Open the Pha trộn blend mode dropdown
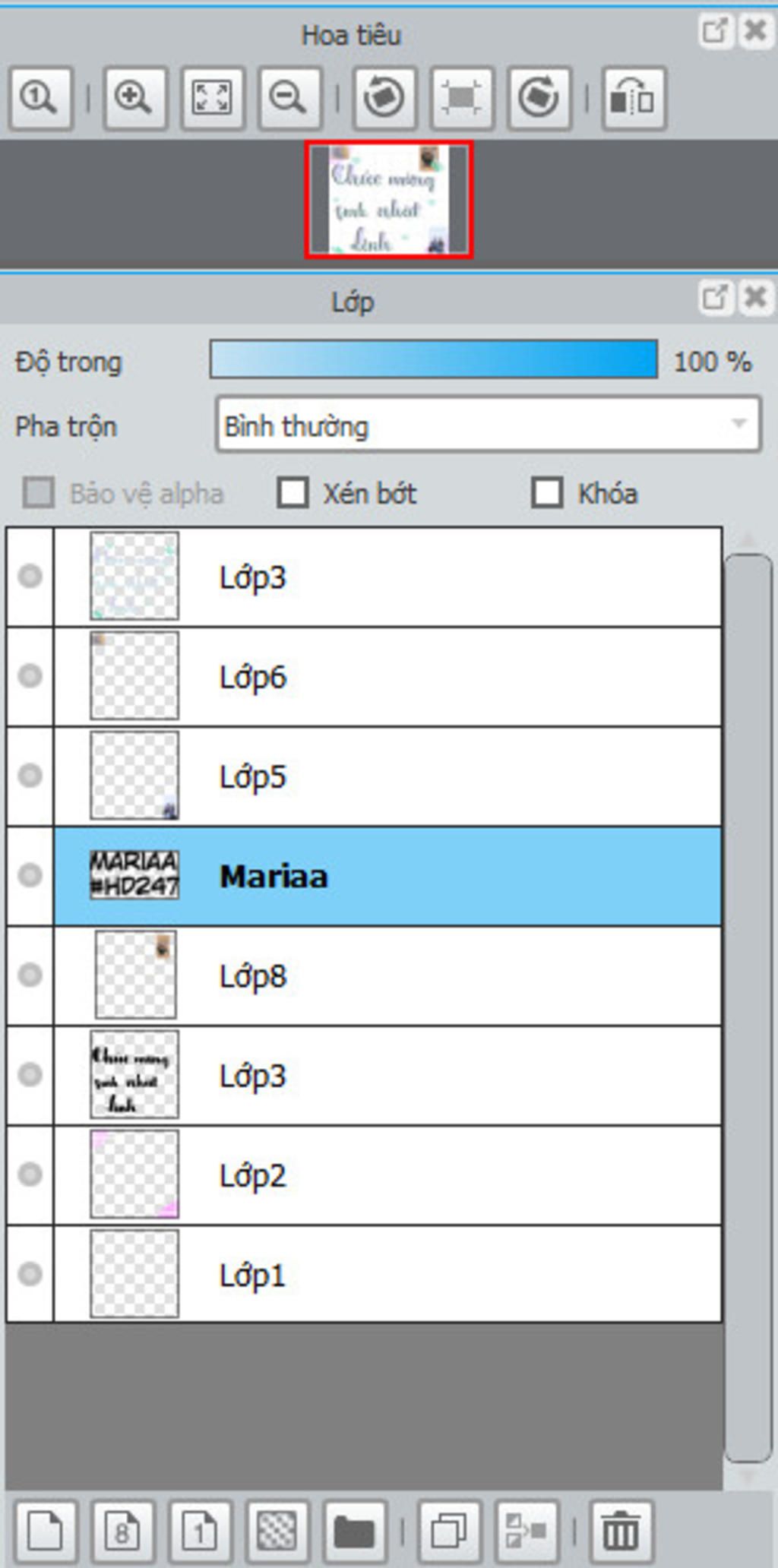778x1568 pixels. 488,425
